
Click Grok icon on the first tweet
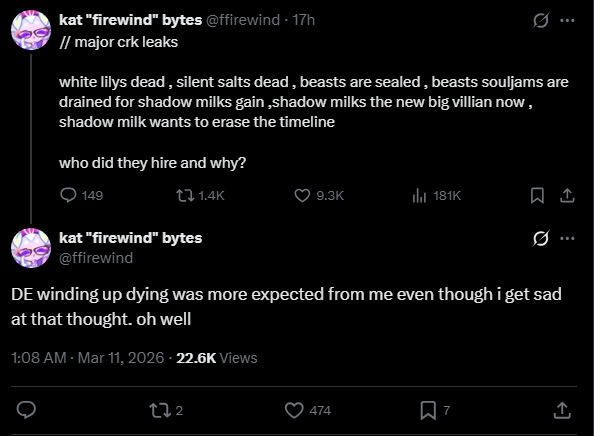[x=540, y=20]
